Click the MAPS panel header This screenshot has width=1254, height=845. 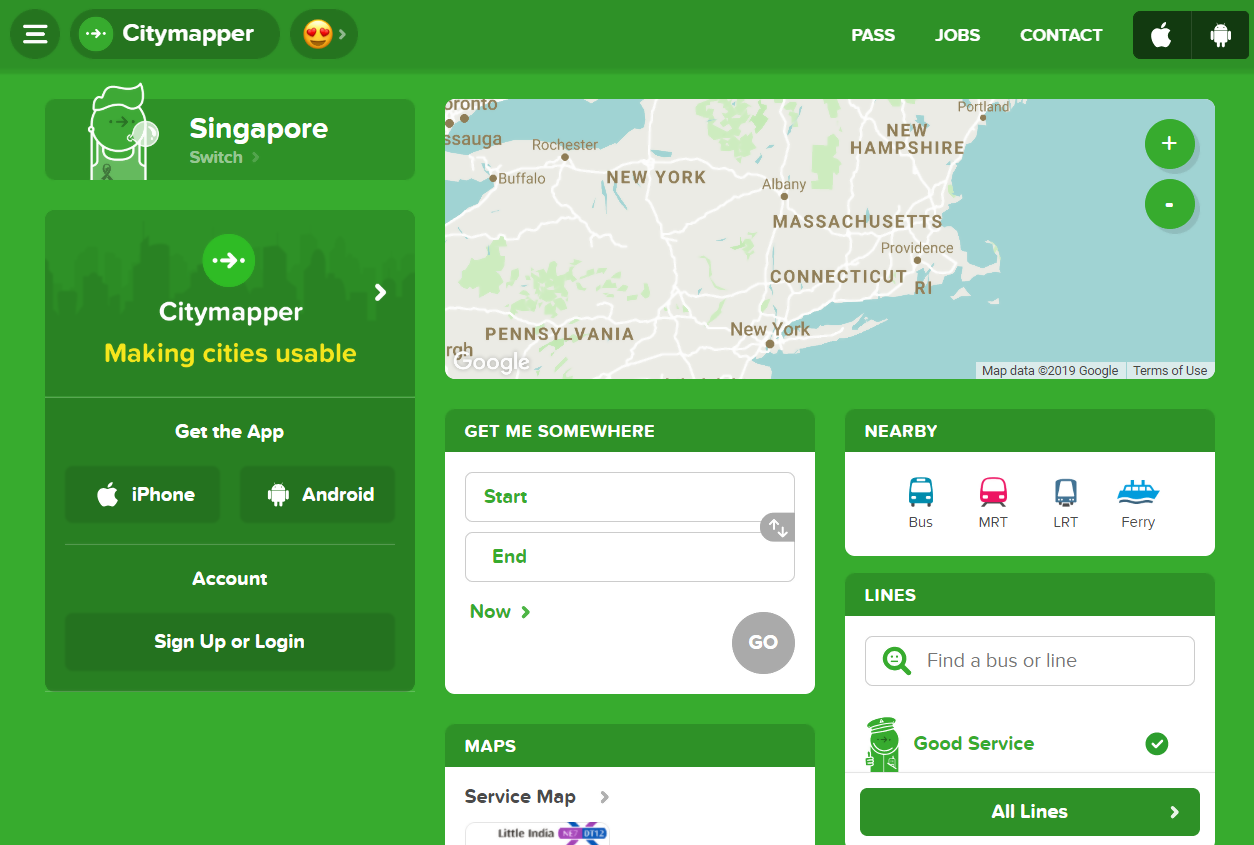[x=630, y=746]
